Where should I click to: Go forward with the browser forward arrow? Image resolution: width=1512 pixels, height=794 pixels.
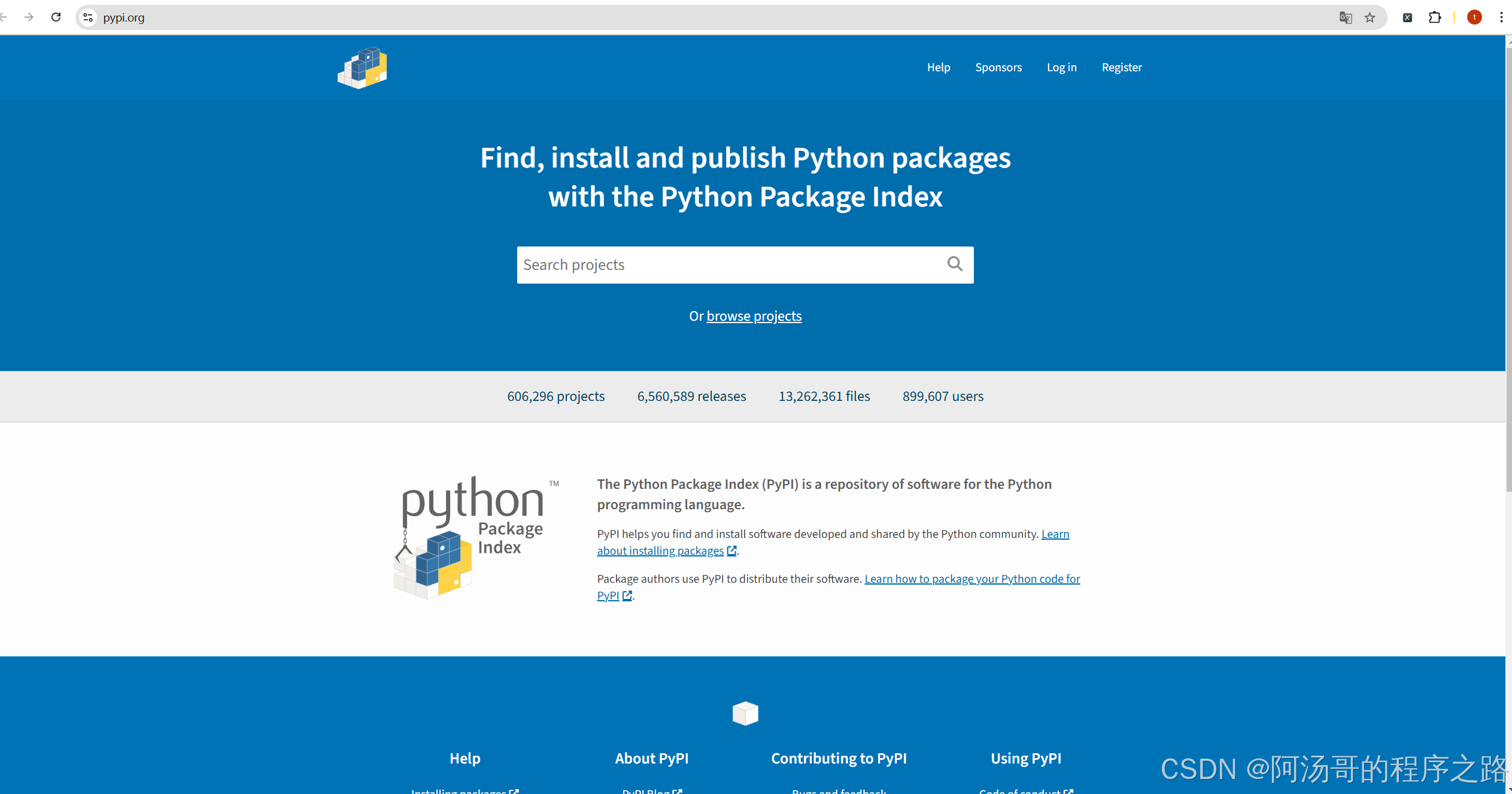pos(29,17)
